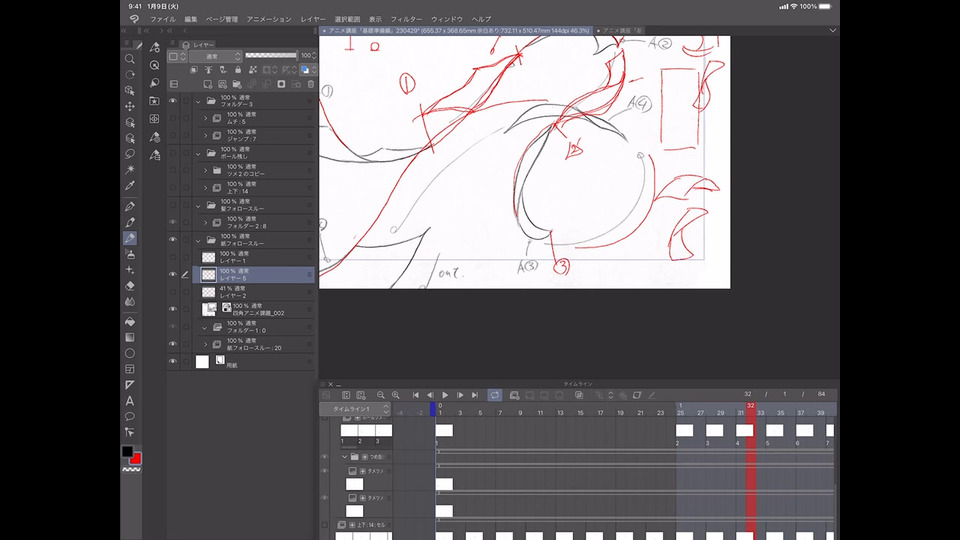960x540 pixels.
Task: Click the New raster layer icon
Action: (208, 84)
